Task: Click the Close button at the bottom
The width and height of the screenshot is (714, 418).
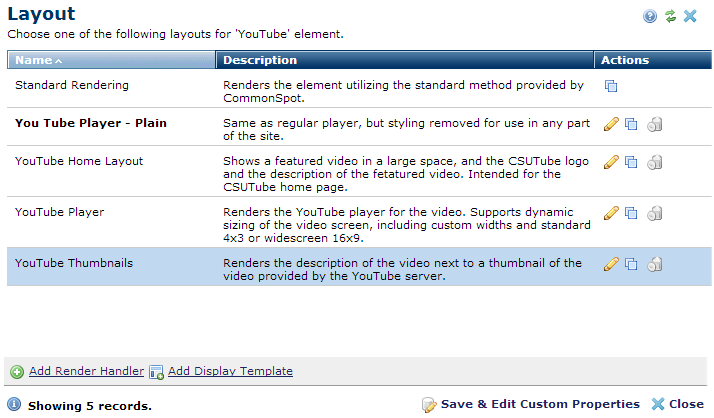Action: (677, 404)
